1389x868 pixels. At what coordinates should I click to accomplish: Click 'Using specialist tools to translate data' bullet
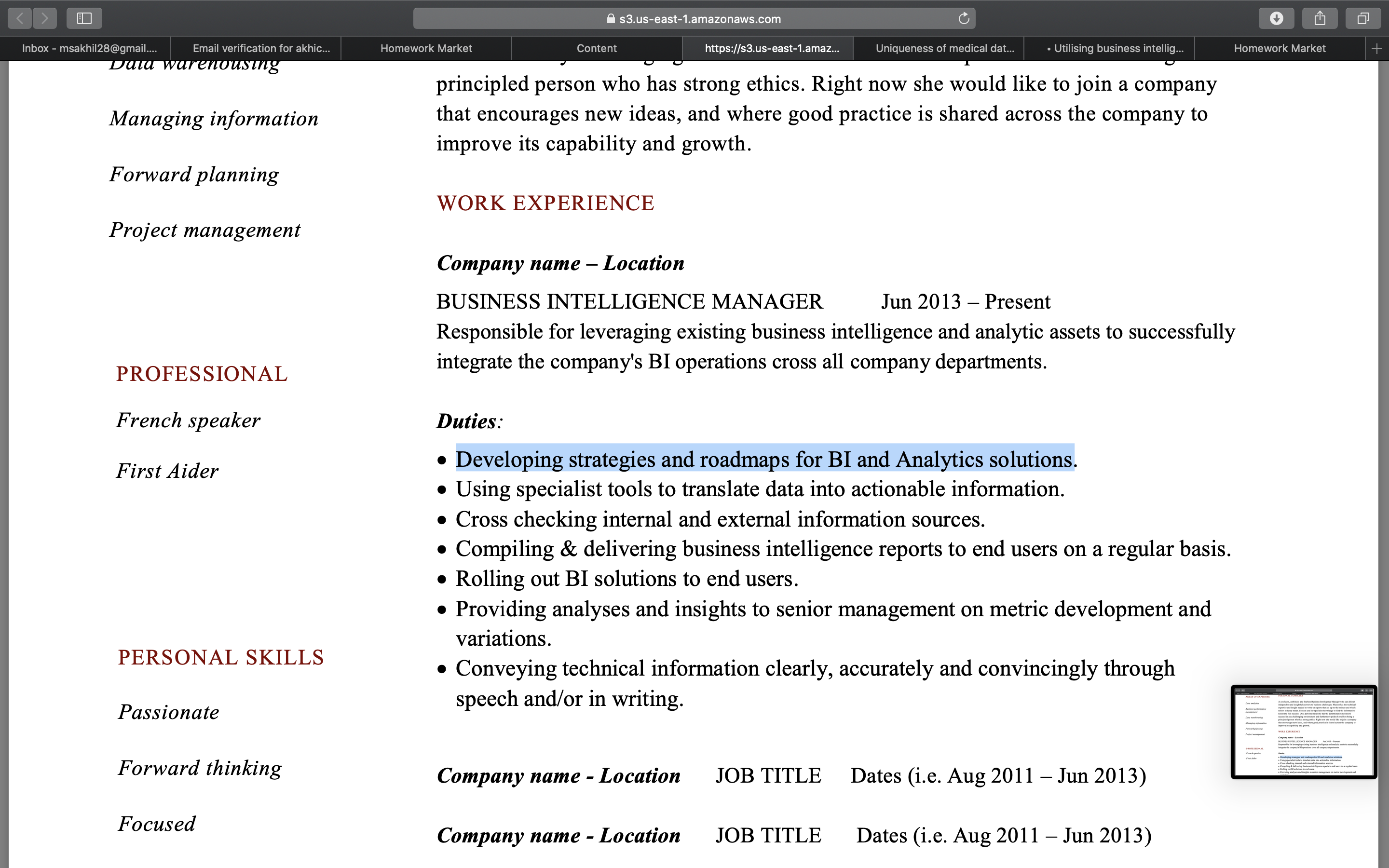[x=760, y=489]
